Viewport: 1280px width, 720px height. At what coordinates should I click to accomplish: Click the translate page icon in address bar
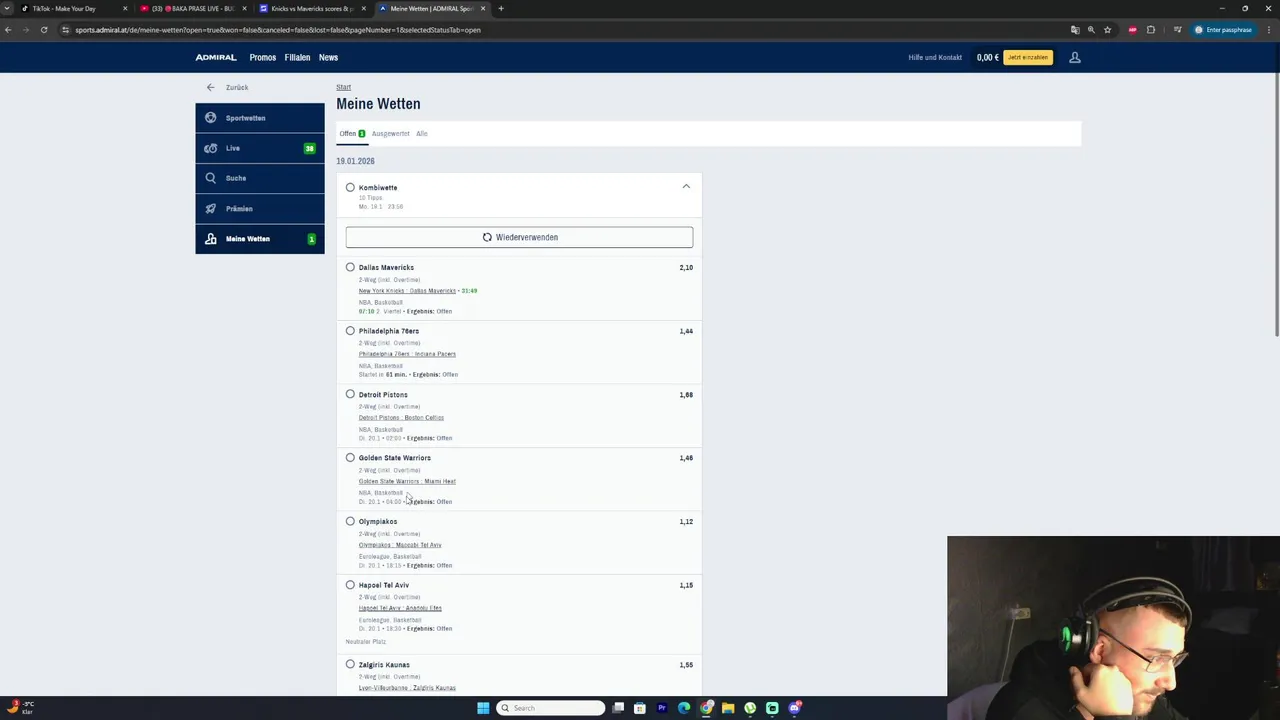click(x=1075, y=30)
